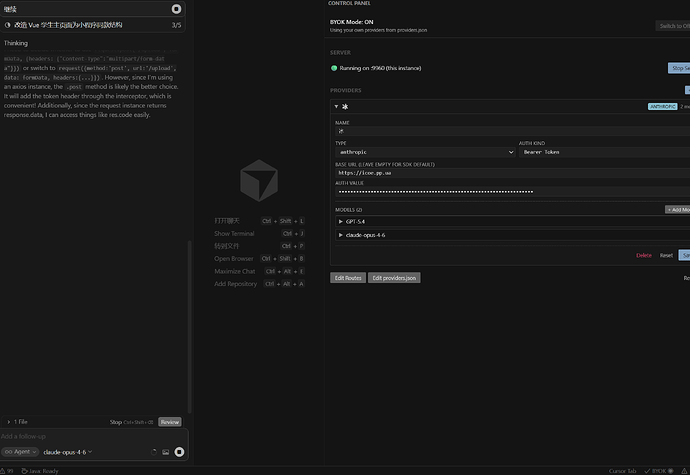Click the Edit providers.json button

tap(394, 278)
